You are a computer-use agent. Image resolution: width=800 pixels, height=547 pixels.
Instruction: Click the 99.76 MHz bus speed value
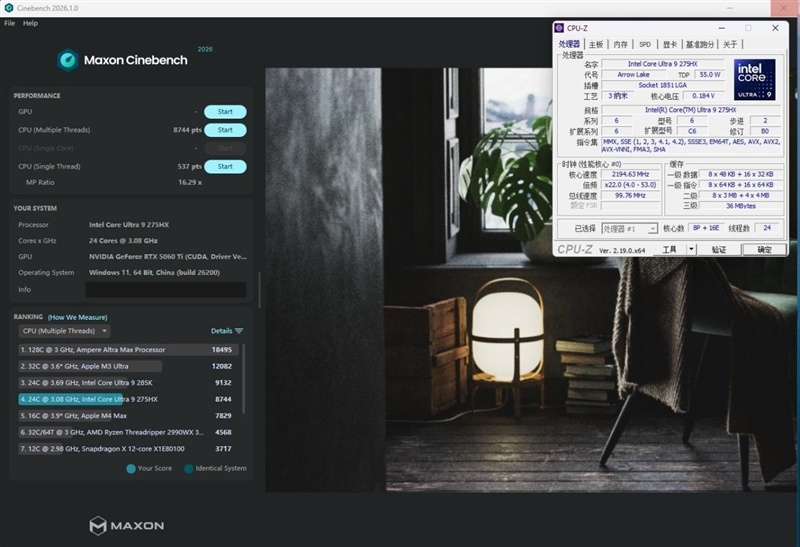[x=630, y=195]
